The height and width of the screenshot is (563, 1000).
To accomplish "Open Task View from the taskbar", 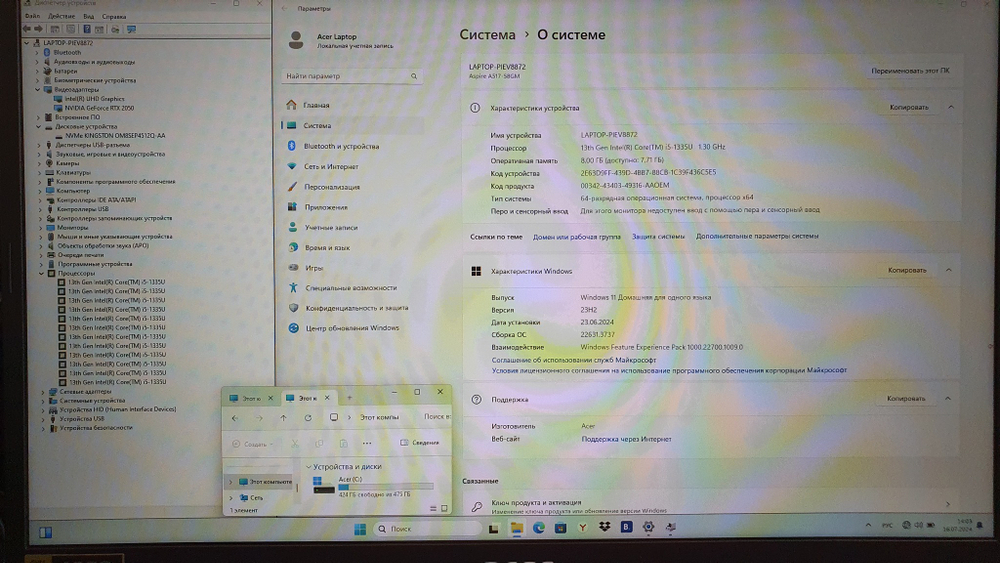I will coord(494,529).
